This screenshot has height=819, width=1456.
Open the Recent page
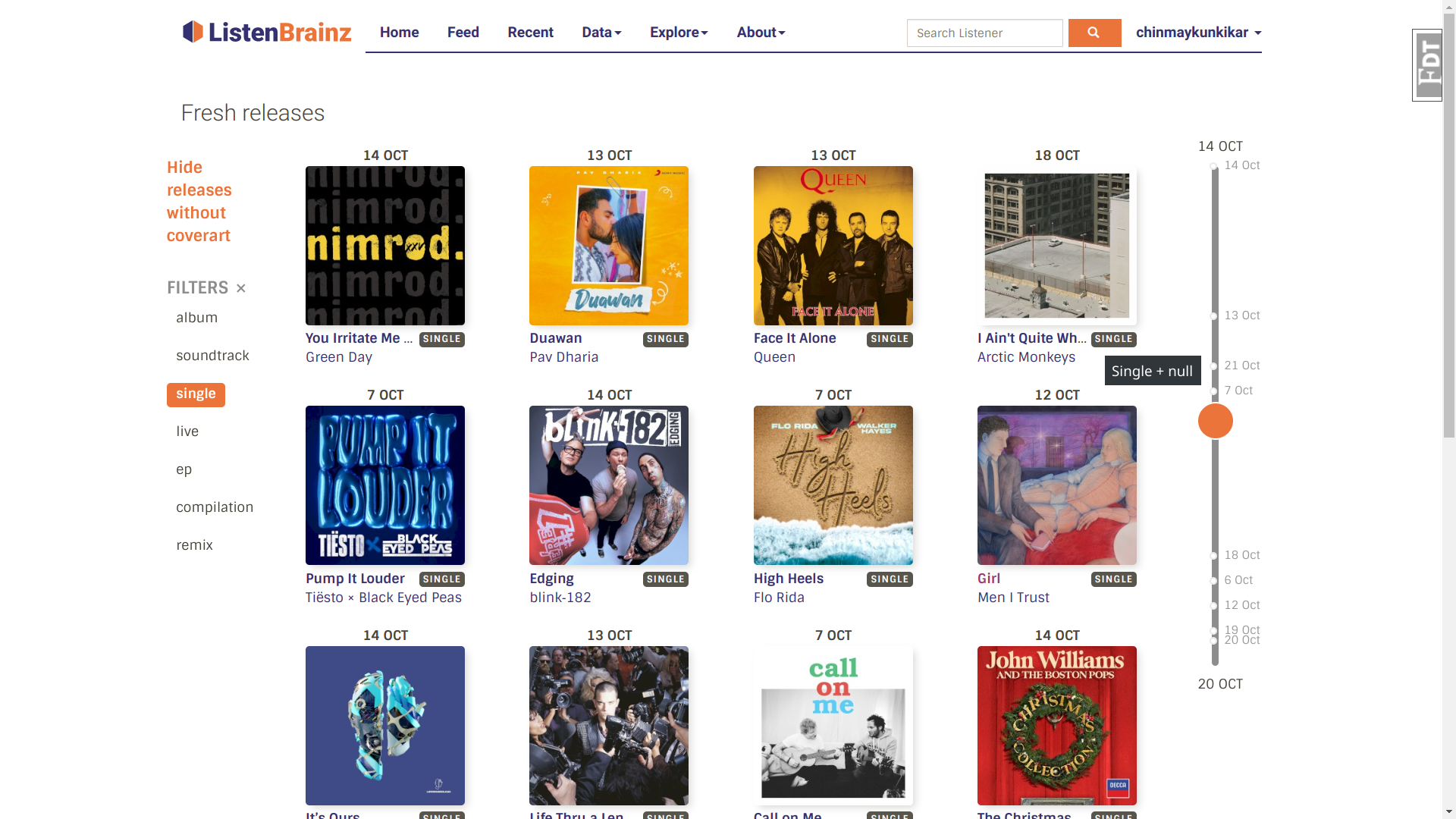coord(531,32)
